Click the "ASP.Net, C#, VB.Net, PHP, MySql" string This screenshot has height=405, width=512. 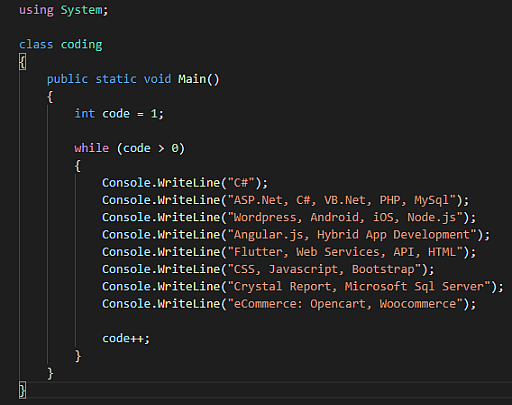click(341, 200)
